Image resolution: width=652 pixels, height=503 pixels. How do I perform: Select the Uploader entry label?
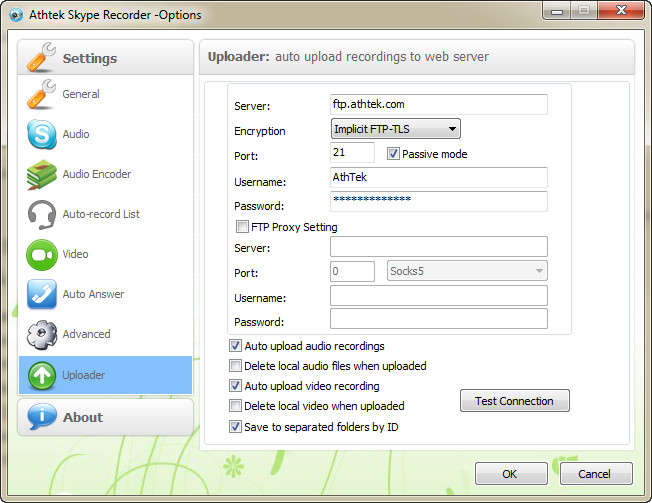[x=84, y=375]
